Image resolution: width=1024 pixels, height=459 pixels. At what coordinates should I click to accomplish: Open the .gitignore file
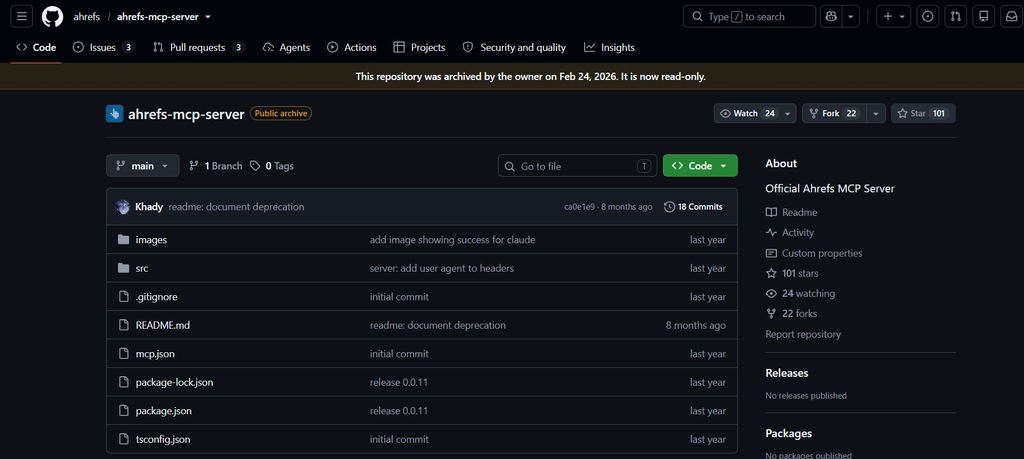tap(157, 296)
